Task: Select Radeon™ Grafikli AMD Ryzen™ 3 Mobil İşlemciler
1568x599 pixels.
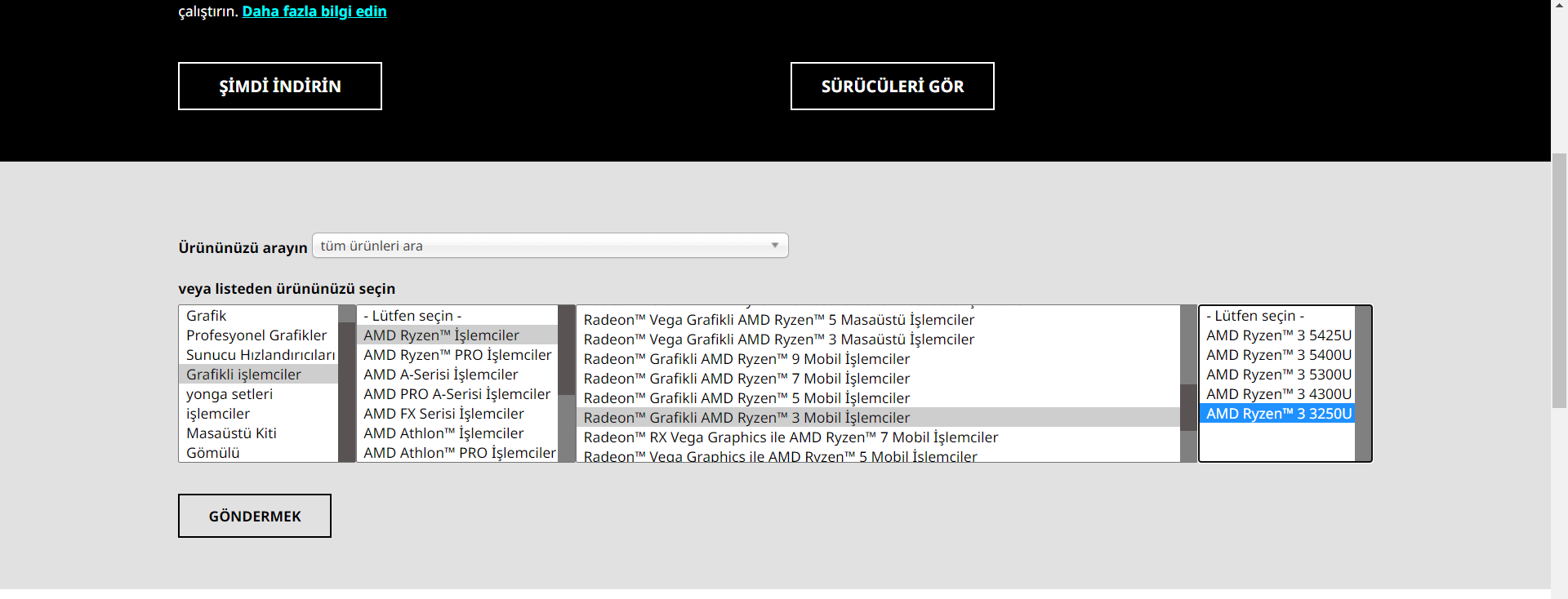Action: (879, 418)
